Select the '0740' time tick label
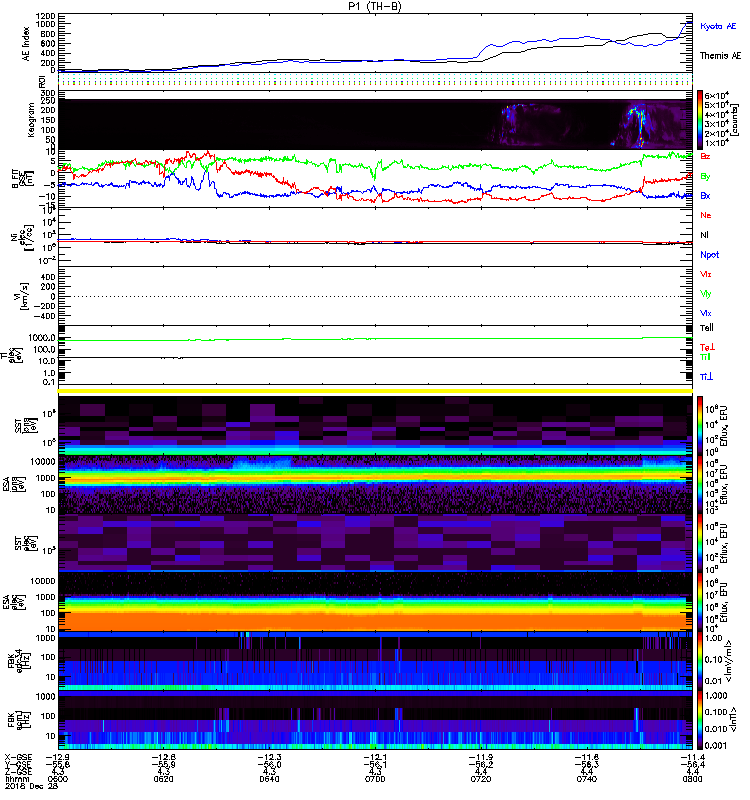Image resolution: width=750 pixels, height=800 pixels. click(x=587, y=779)
